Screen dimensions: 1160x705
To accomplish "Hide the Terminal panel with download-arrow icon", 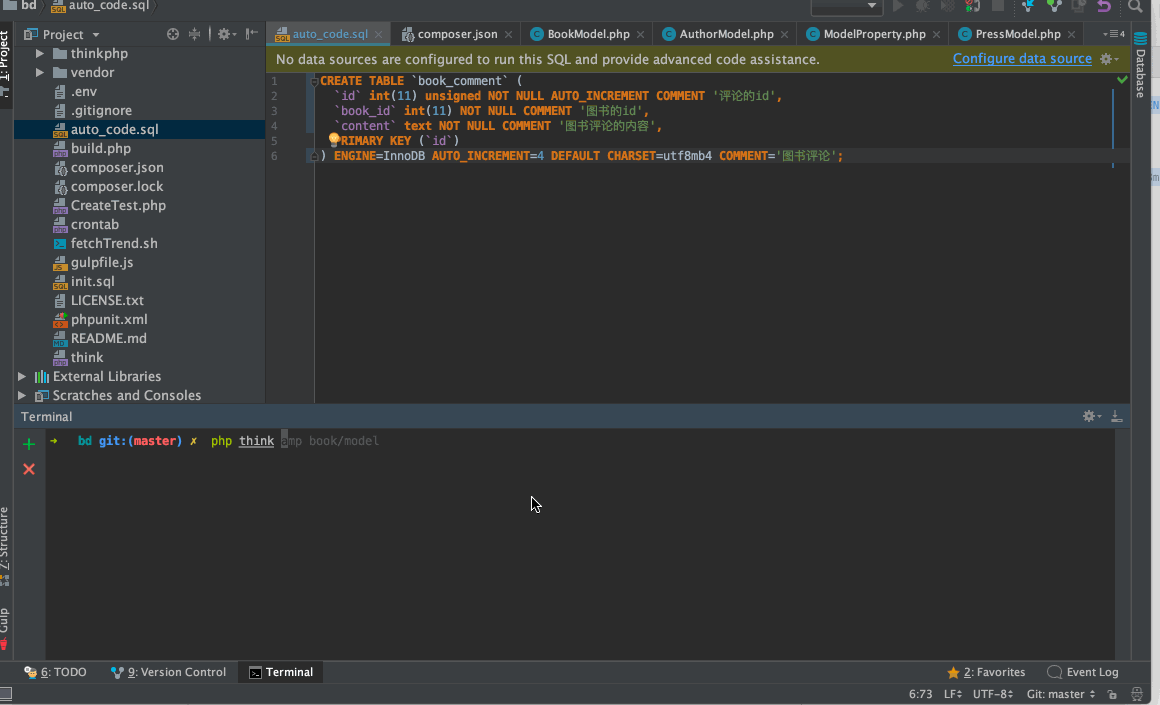I will point(1117,416).
